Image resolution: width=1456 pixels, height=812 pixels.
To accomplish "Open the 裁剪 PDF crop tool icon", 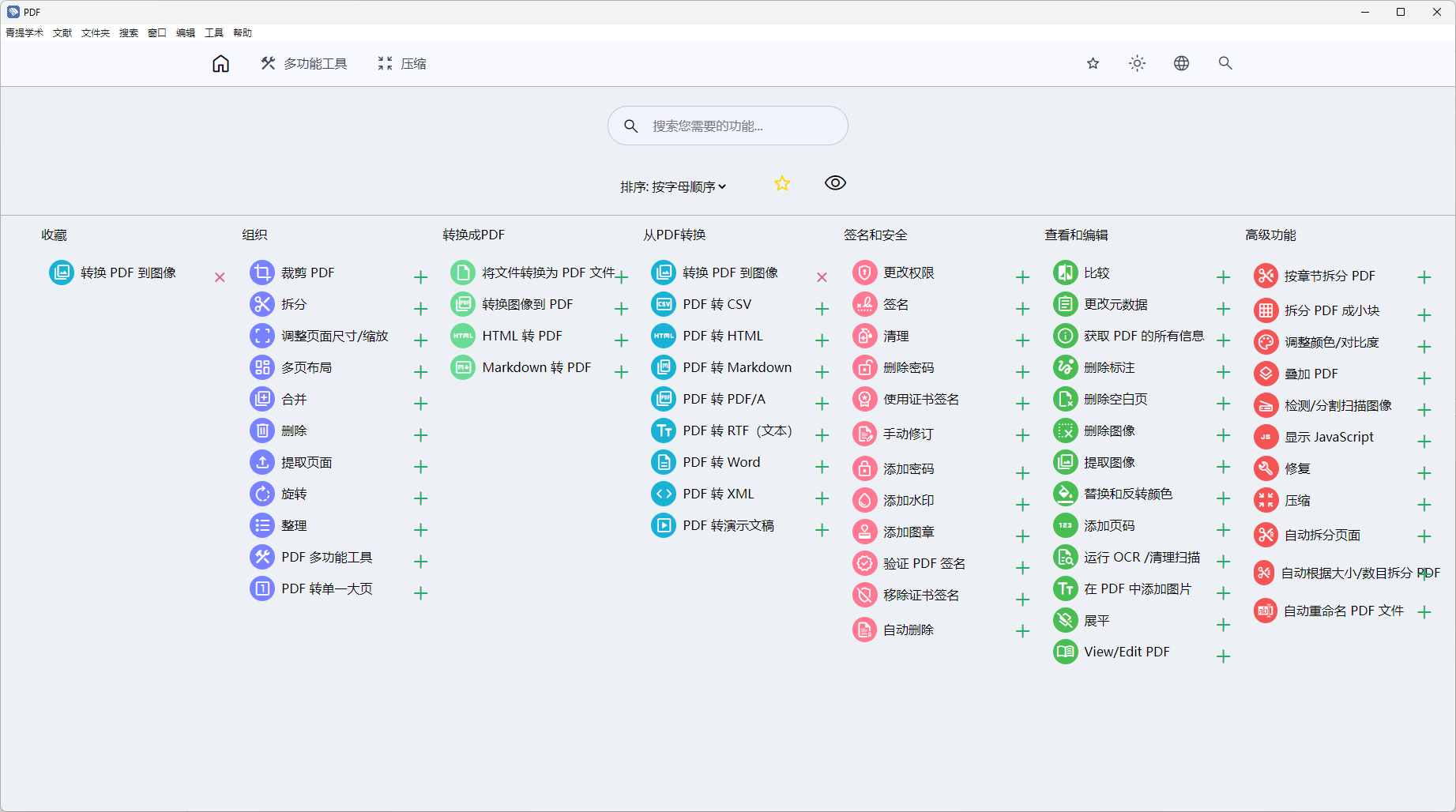I will tap(261, 273).
